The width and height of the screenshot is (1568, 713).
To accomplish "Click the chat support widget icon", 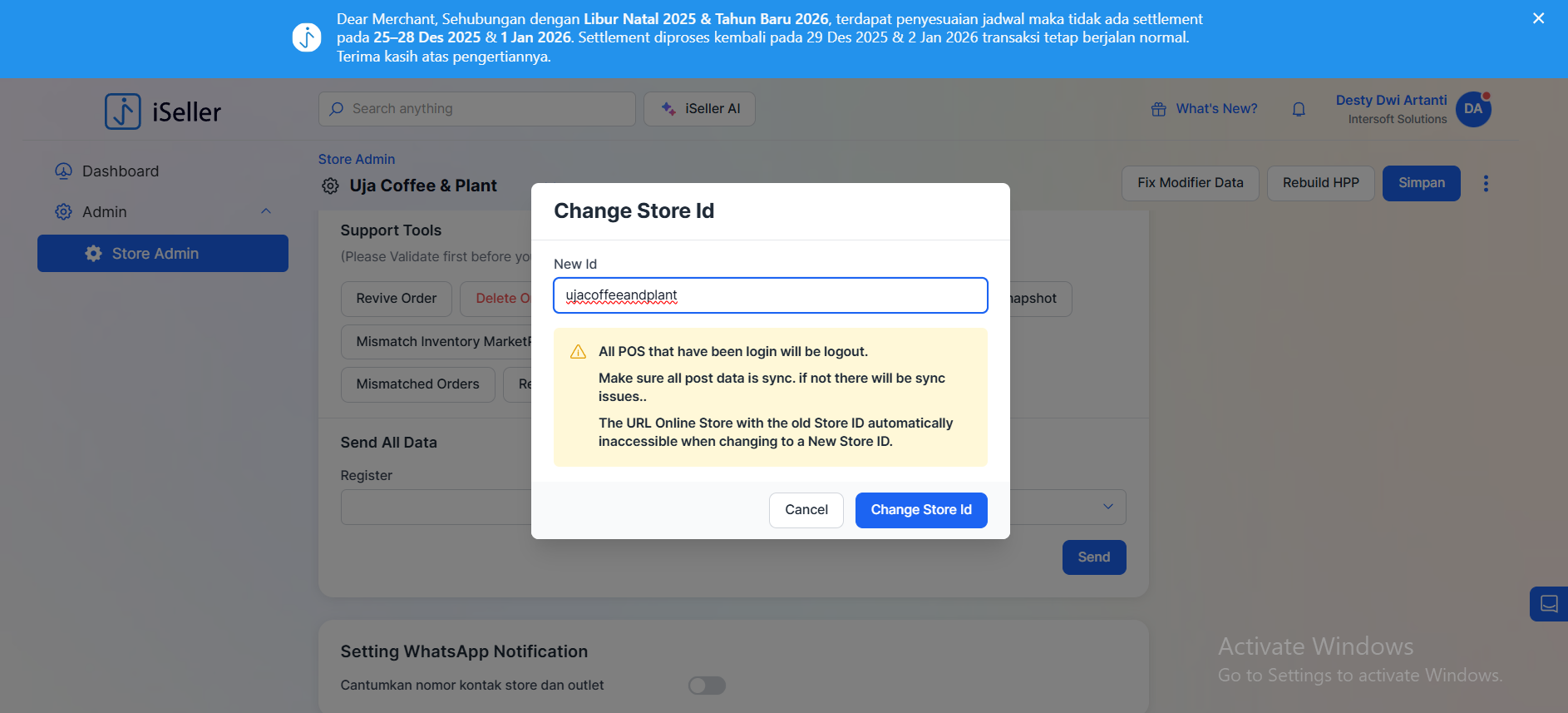I will [x=1548, y=604].
